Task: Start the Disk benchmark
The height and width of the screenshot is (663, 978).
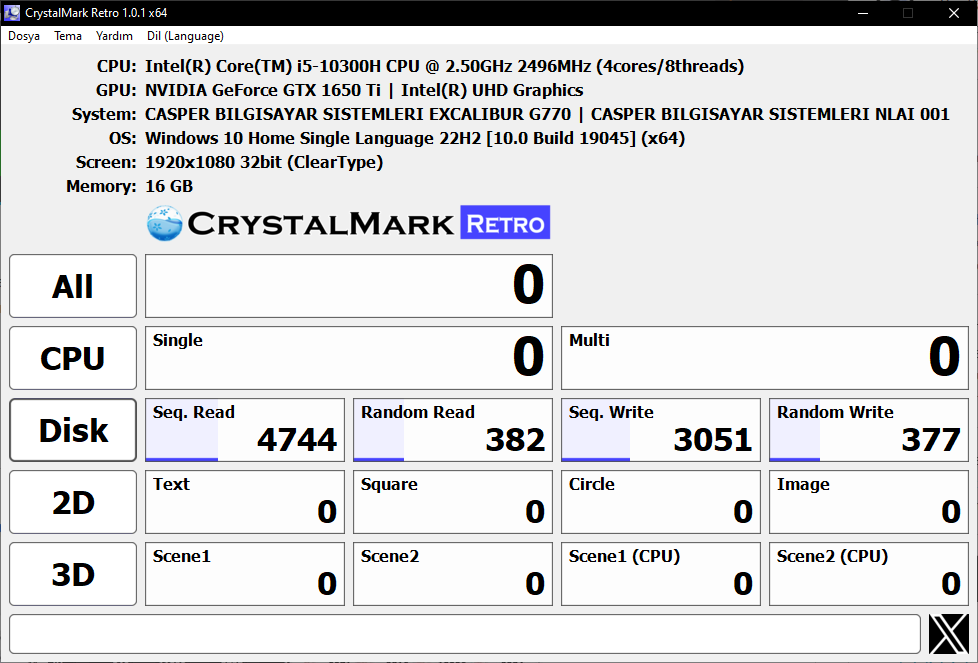Action: (73, 430)
